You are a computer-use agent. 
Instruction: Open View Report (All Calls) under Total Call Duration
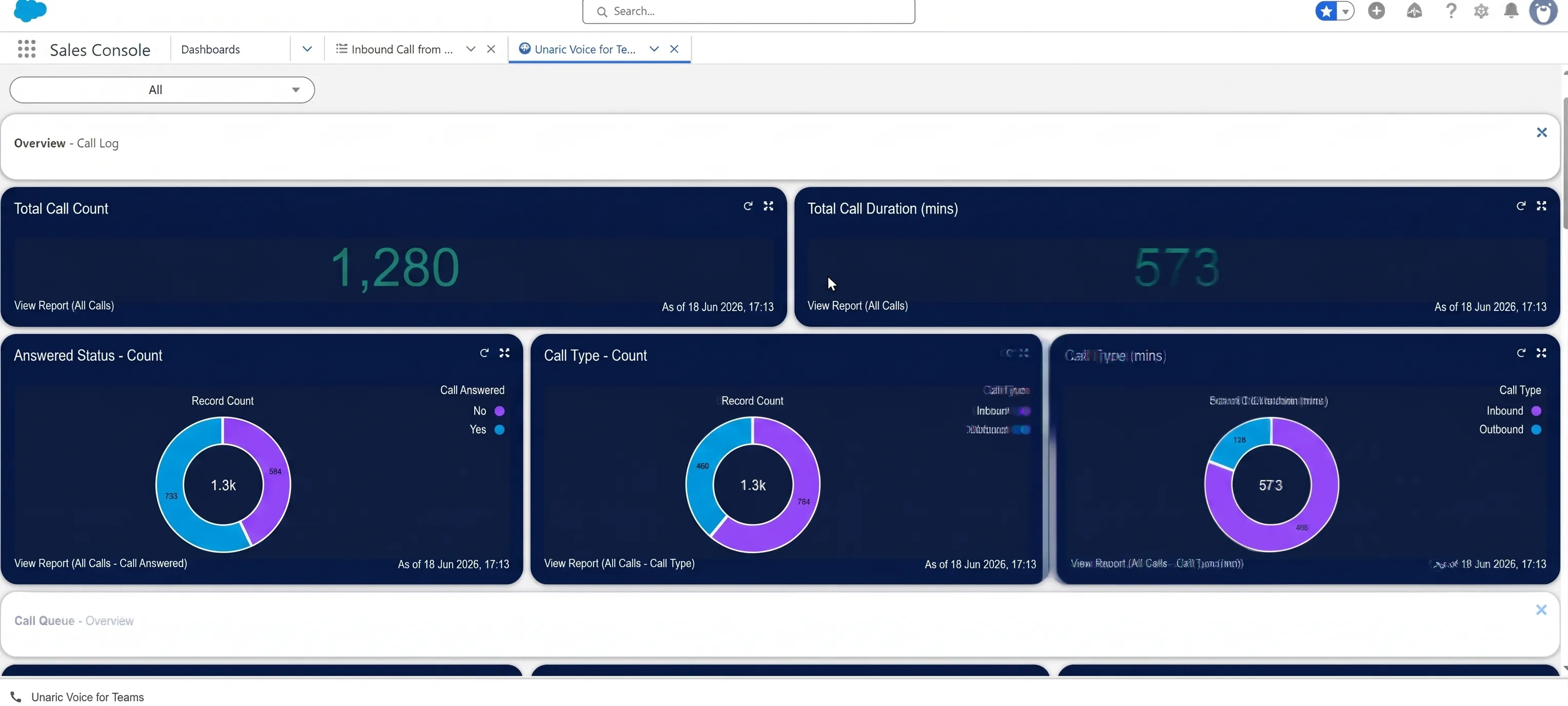tap(857, 305)
